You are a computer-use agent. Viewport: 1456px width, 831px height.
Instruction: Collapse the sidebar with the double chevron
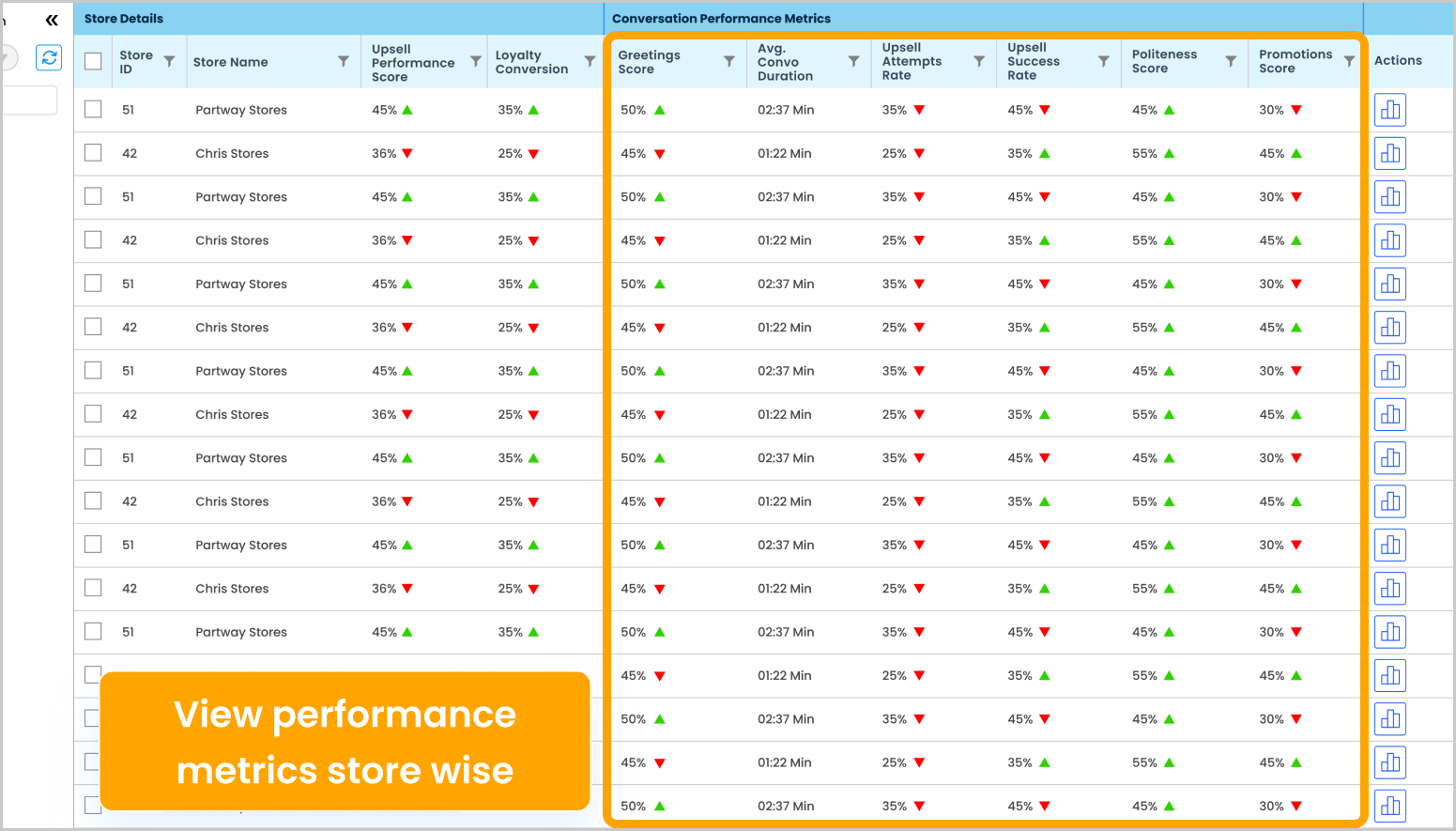click(52, 20)
